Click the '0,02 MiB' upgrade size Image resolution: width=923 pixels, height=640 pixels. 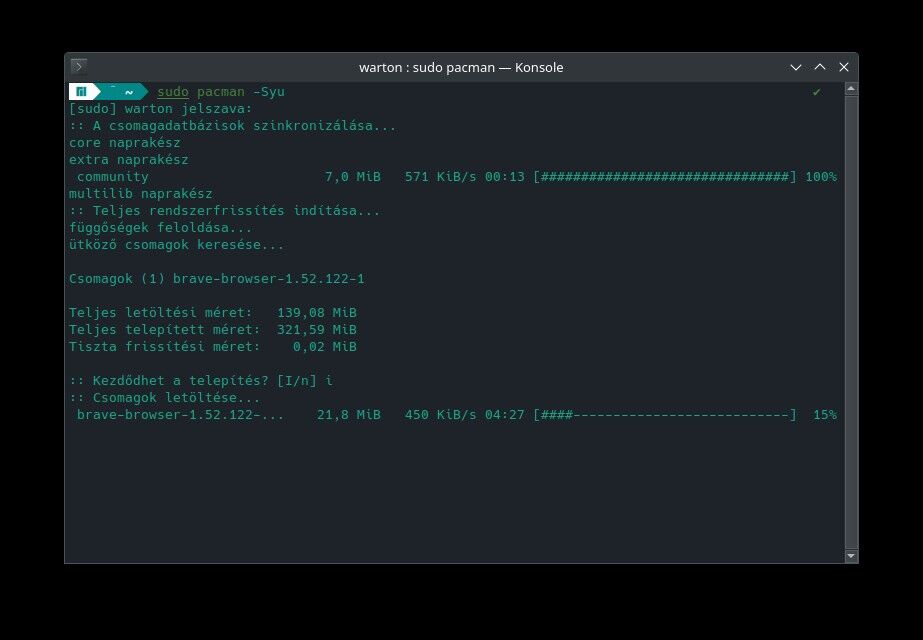325,347
